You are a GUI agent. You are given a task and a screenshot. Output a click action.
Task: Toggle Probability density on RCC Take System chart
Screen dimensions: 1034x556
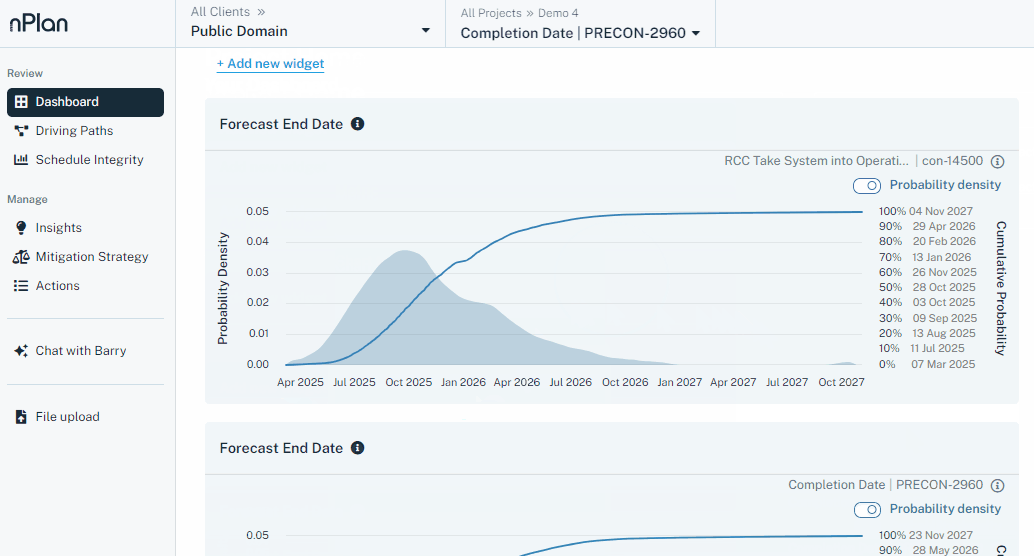click(867, 186)
